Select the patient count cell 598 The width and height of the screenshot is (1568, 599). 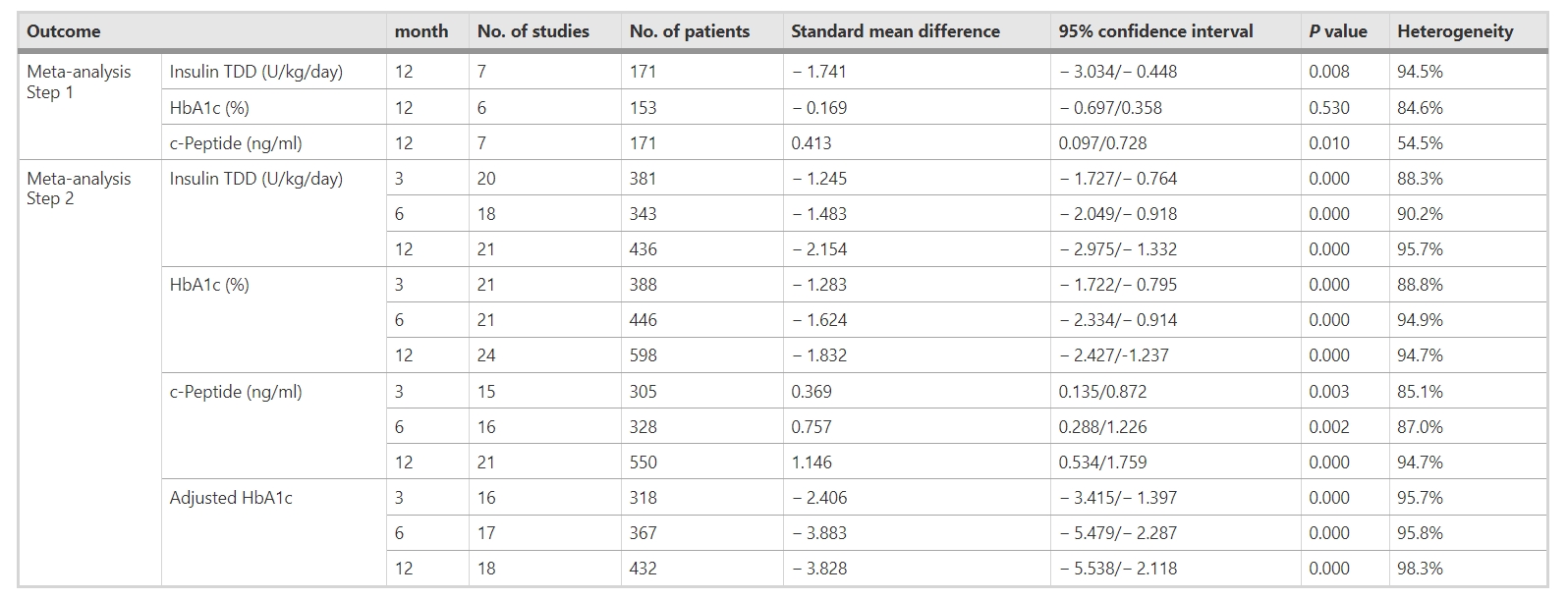[644, 355]
